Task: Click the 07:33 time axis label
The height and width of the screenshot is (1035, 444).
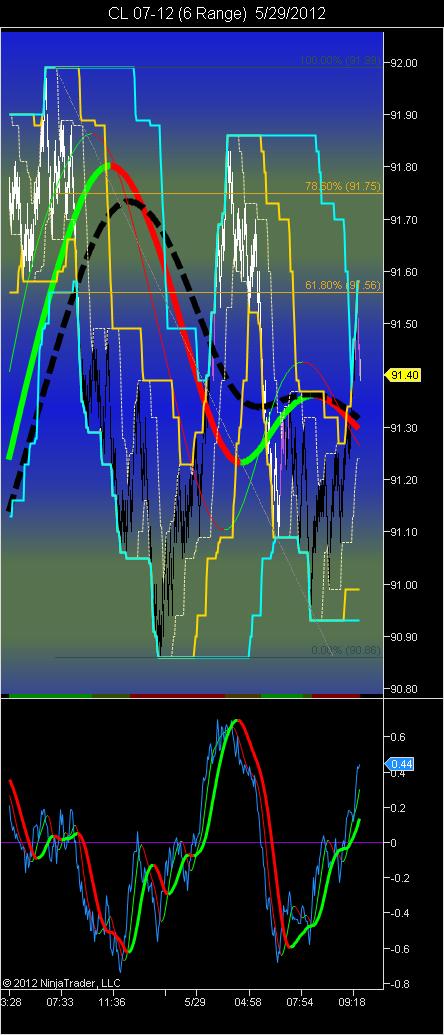Action: click(60, 1002)
